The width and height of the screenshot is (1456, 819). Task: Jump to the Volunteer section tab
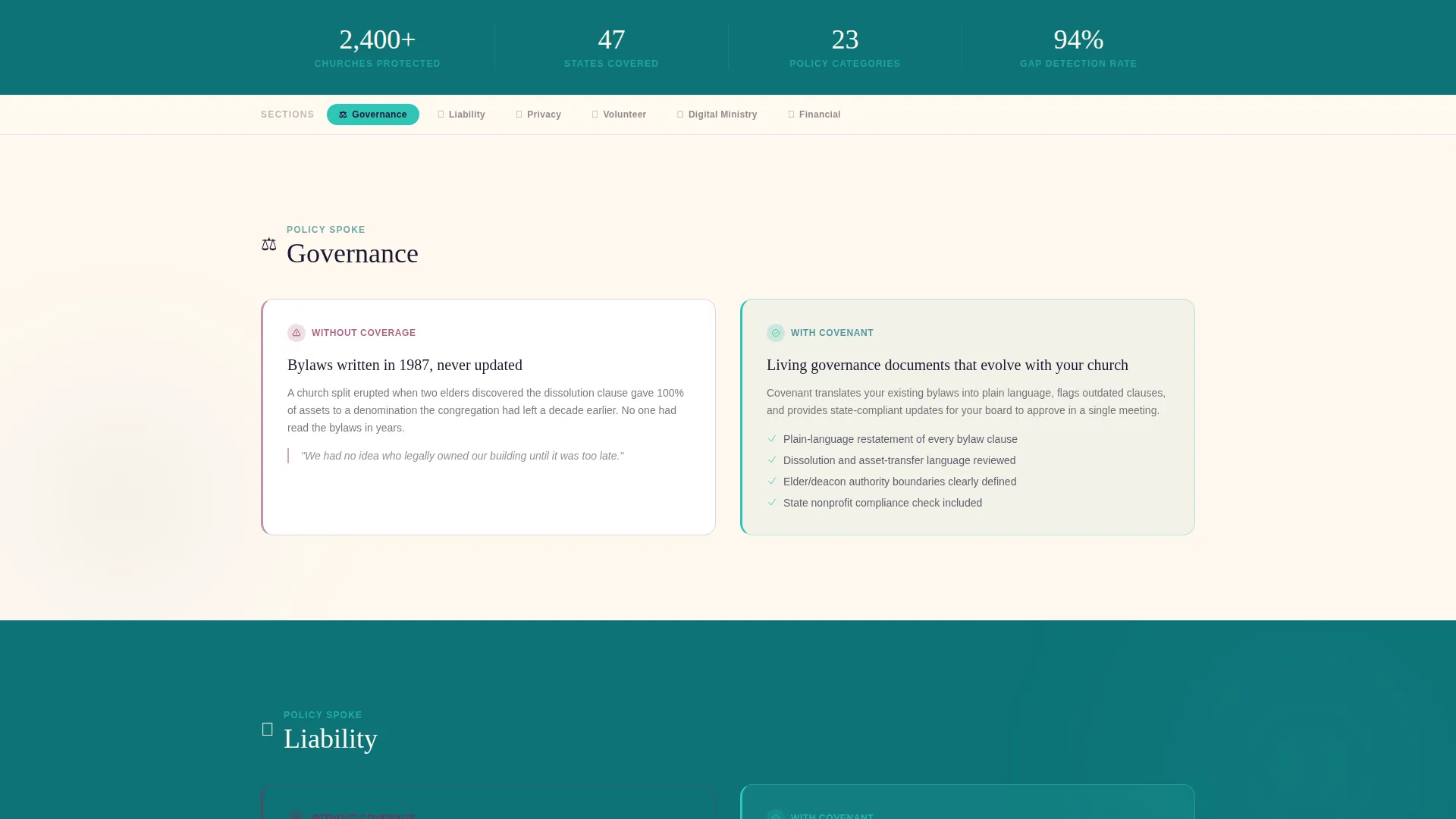pos(619,115)
